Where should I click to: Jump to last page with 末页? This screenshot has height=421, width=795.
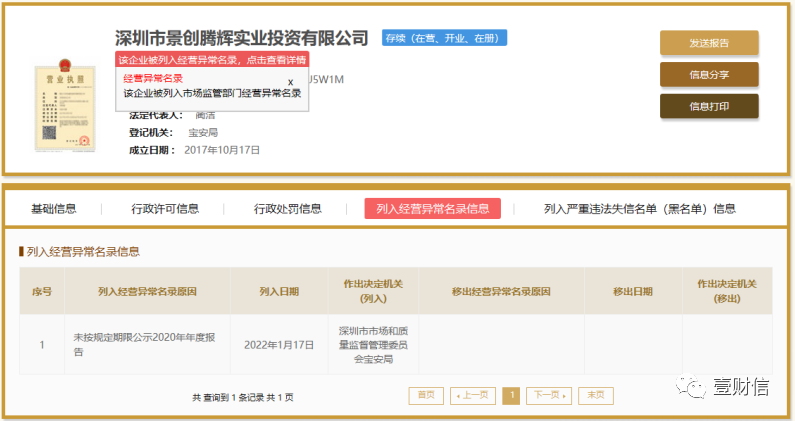pos(596,396)
